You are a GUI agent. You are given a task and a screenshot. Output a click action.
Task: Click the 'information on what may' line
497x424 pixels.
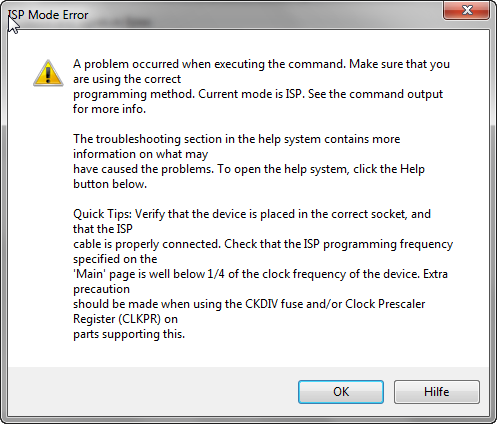point(141,154)
